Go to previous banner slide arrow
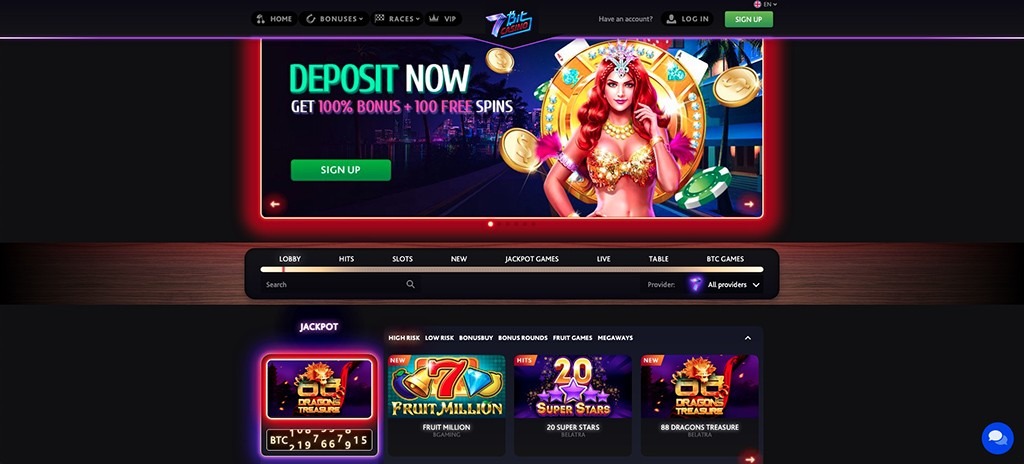The image size is (1024, 464). (x=275, y=204)
